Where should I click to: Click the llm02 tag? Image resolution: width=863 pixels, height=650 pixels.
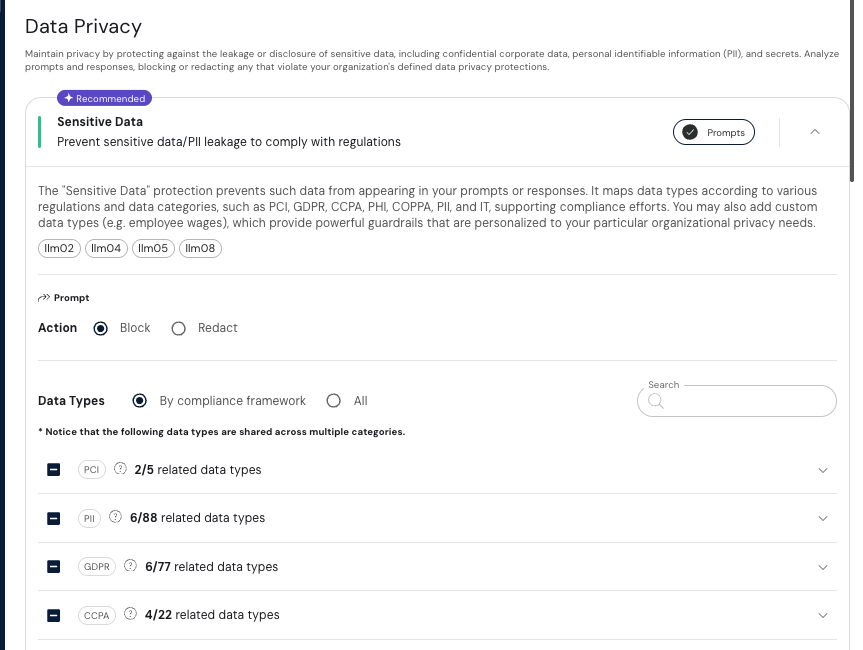click(x=59, y=248)
